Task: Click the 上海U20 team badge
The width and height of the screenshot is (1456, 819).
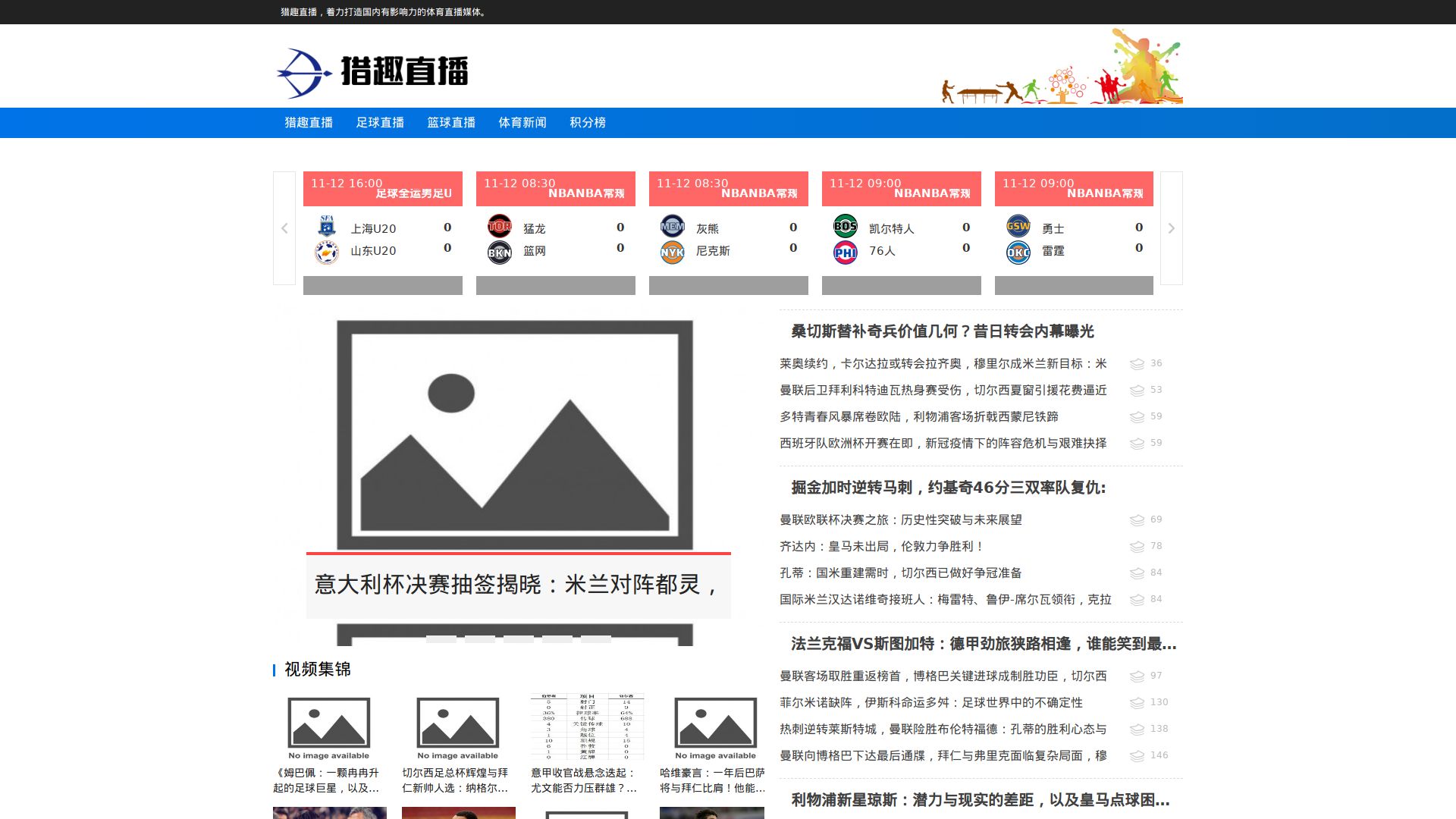Action: pos(327,226)
